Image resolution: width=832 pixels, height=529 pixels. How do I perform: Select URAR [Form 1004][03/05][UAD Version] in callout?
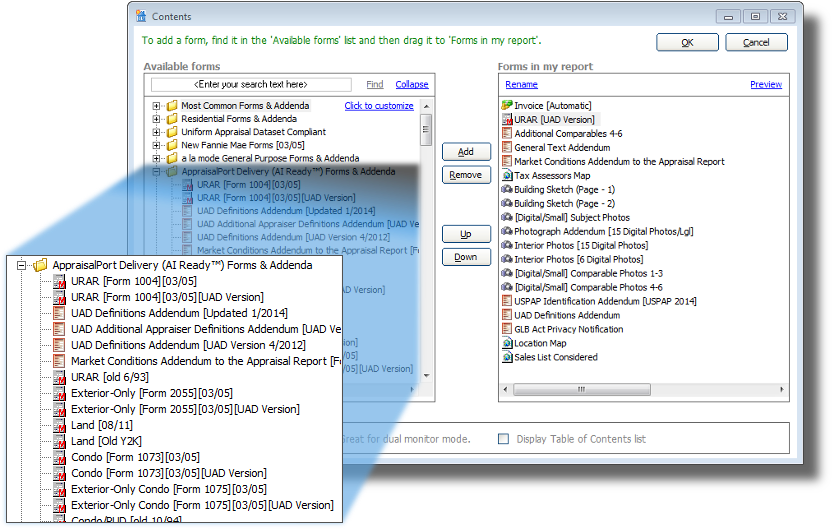pyautogui.click(x=167, y=297)
